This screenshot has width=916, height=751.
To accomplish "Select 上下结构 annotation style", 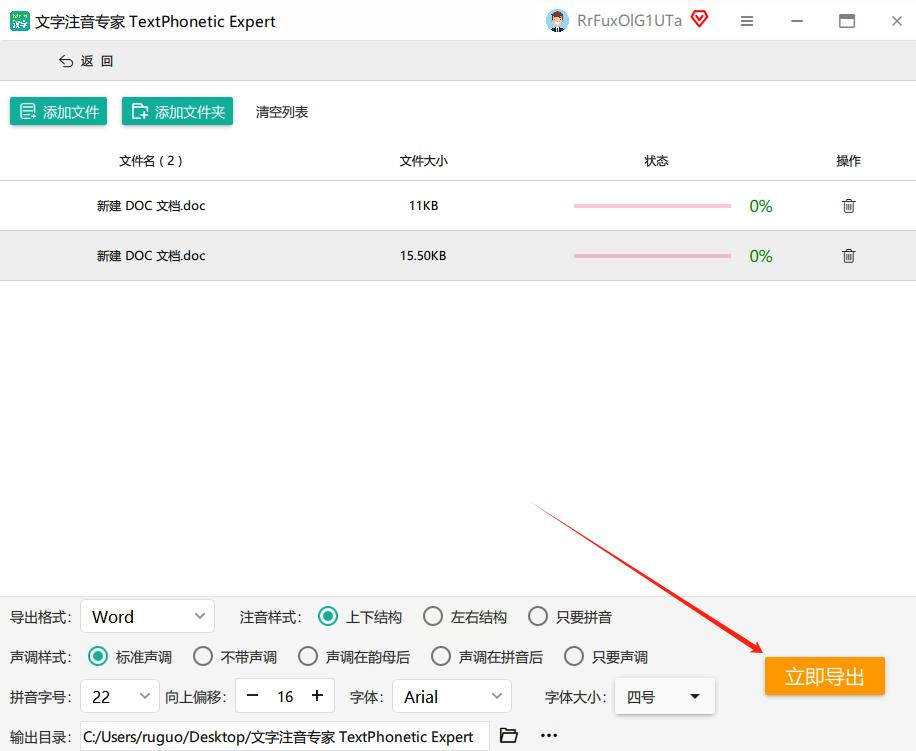I will point(360,617).
